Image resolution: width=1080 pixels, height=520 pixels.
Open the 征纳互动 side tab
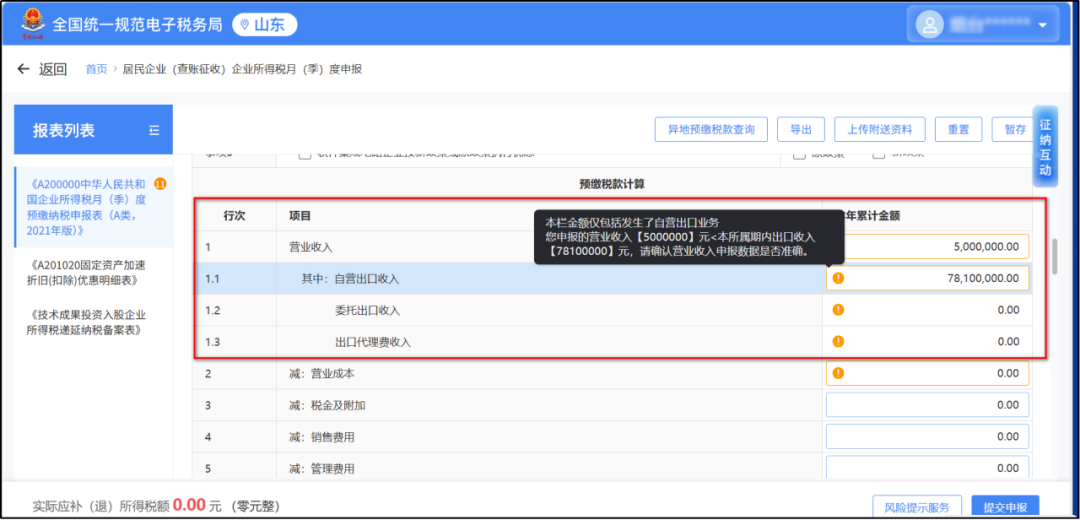coord(1045,147)
